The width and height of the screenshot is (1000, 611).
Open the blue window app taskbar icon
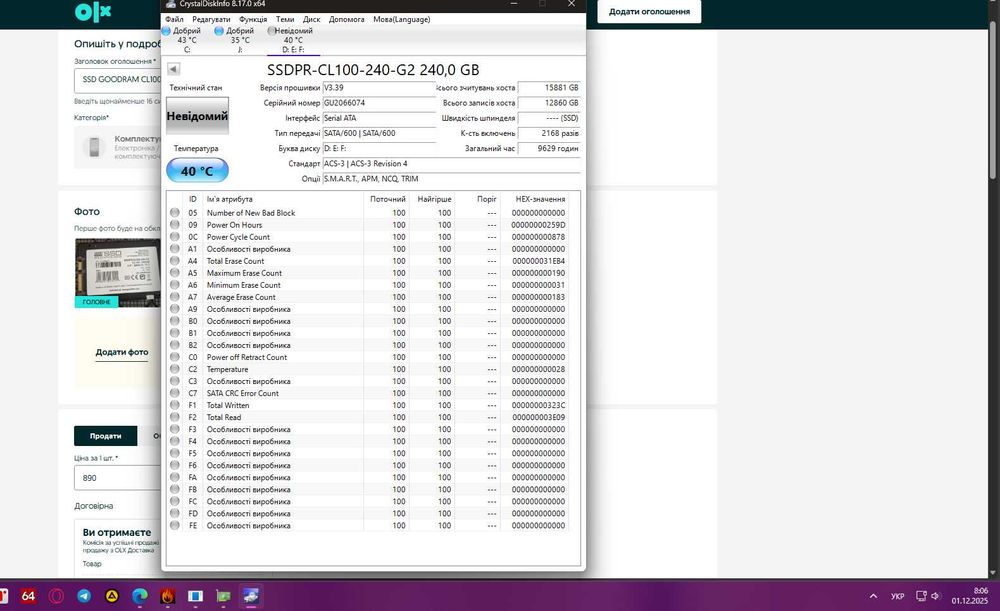click(195, 596)
